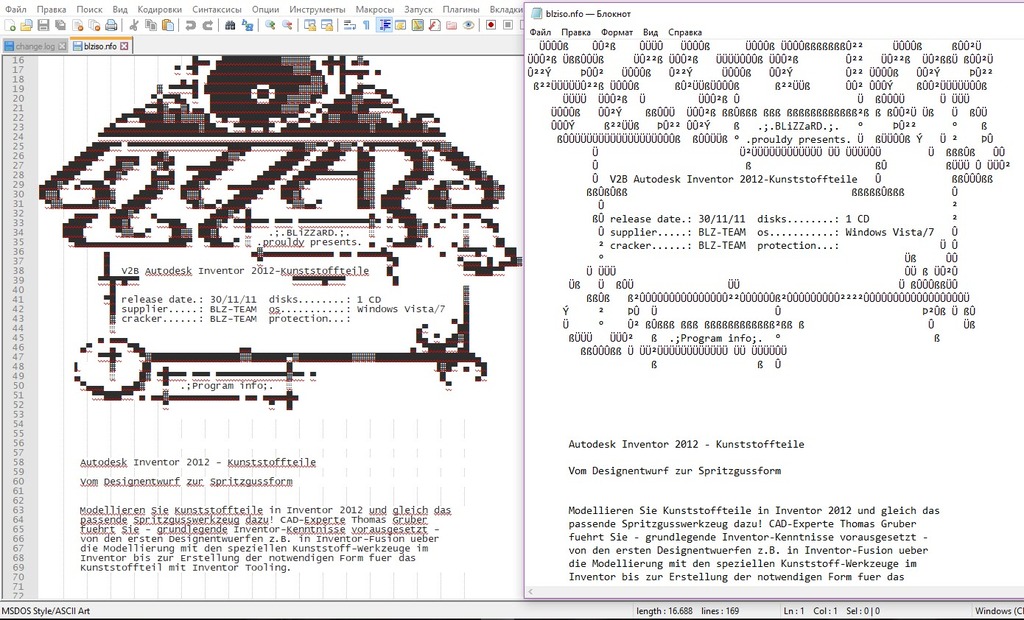This screenshot has width=1024, height=620.
Task: Toggle the indent guide button
Action: click(x=385, y=25)
